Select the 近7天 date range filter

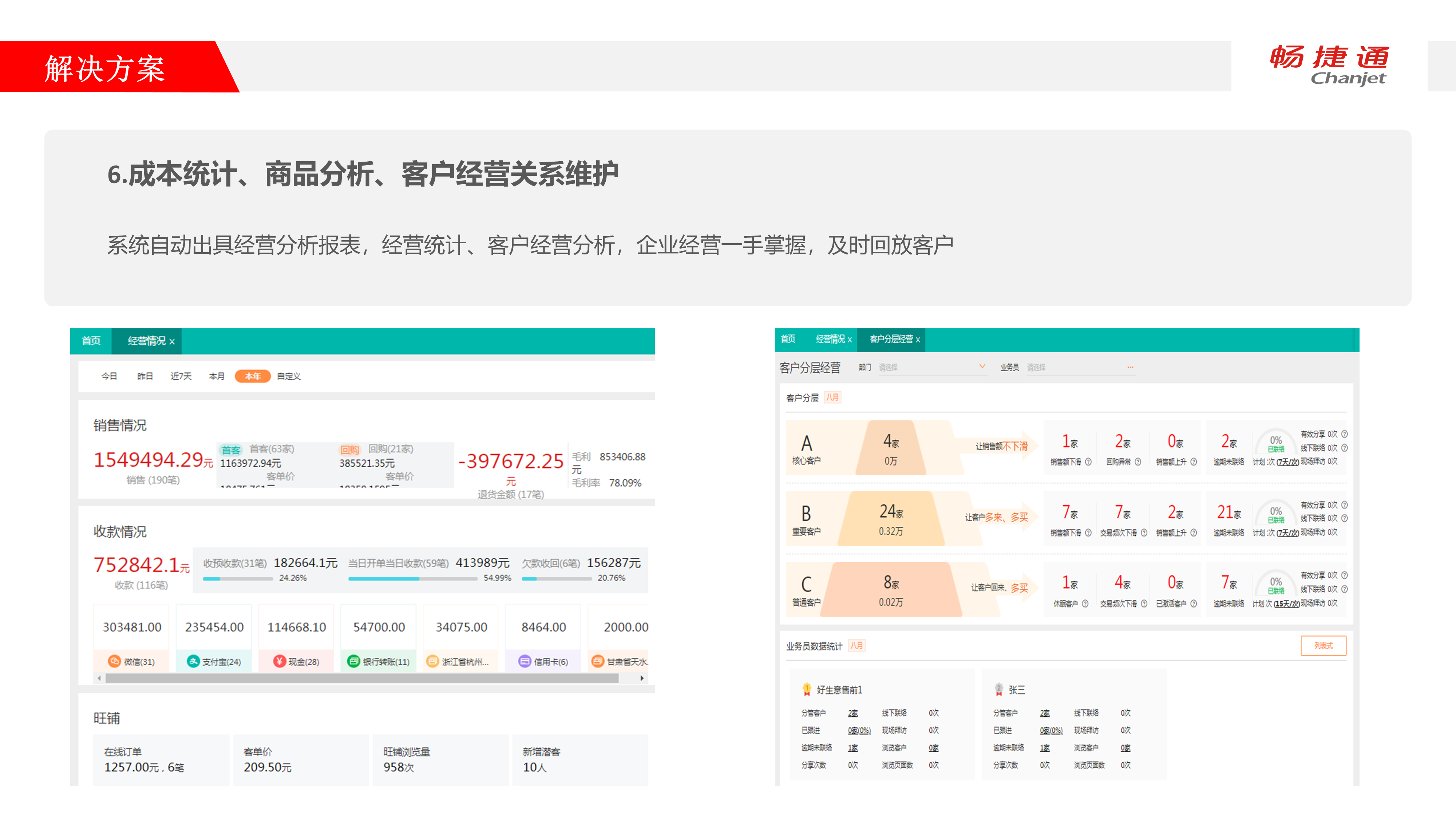coord(181,376)
